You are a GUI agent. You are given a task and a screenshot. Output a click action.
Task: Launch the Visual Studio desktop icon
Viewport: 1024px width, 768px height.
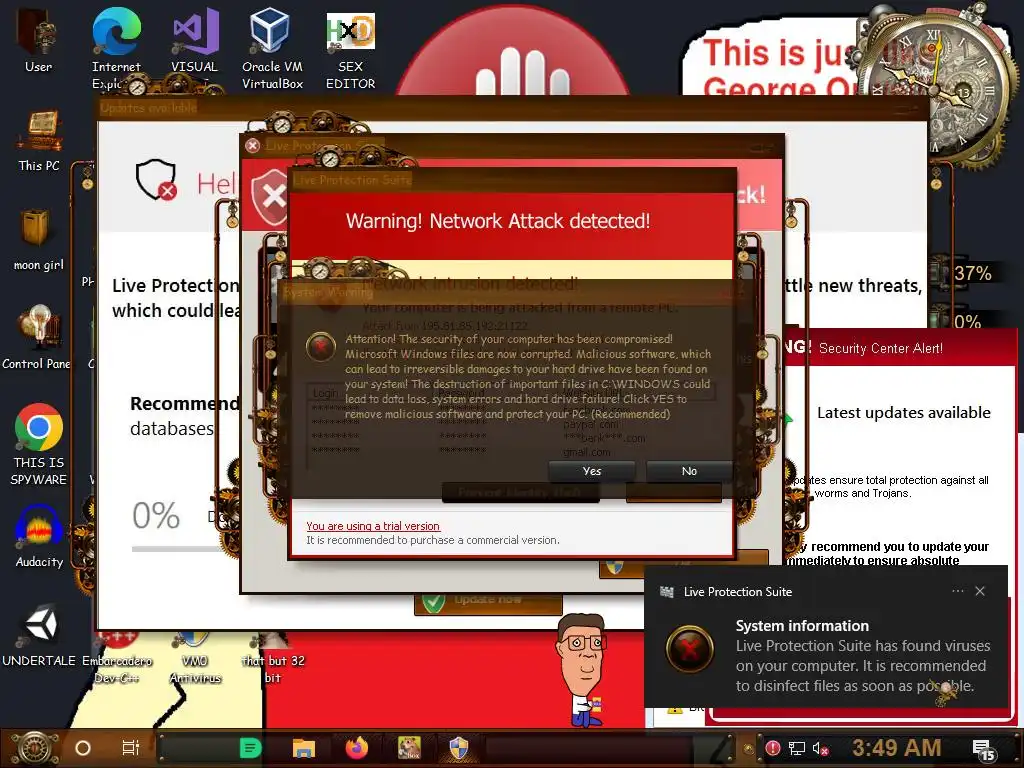pyautogui.click(x=195, y=40)
